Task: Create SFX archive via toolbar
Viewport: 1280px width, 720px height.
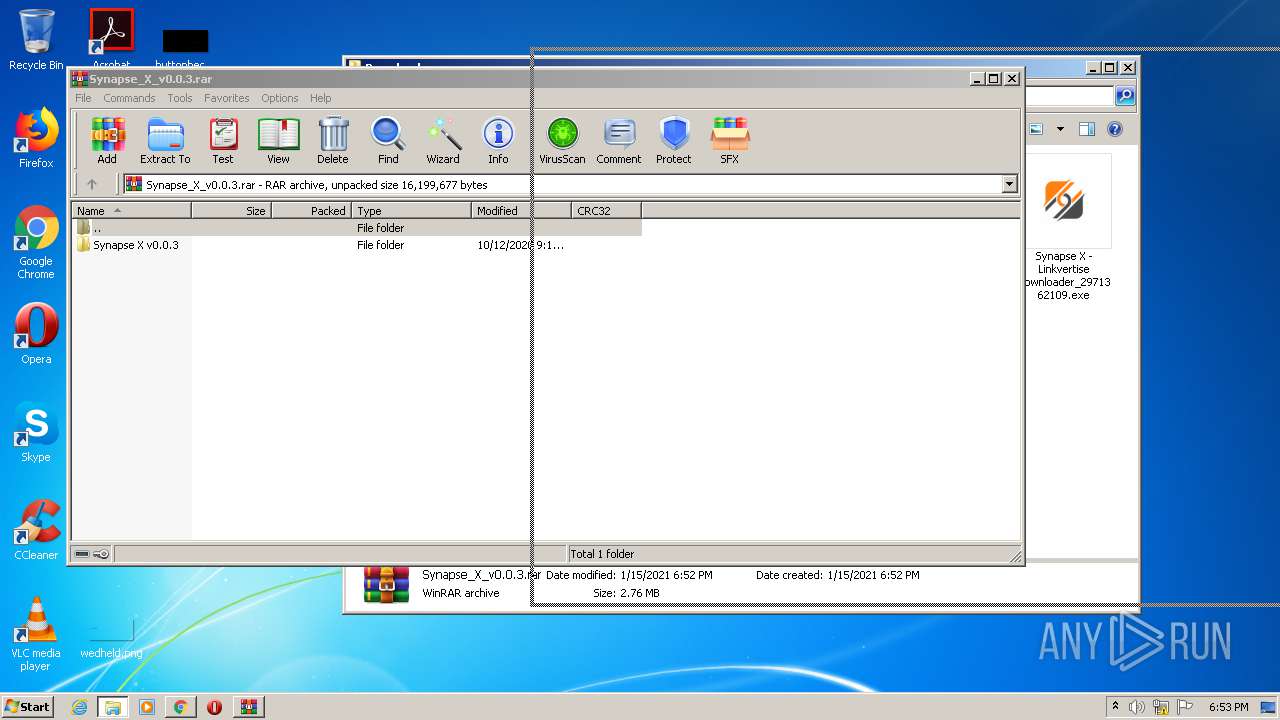Action: [x=730, y=141]
